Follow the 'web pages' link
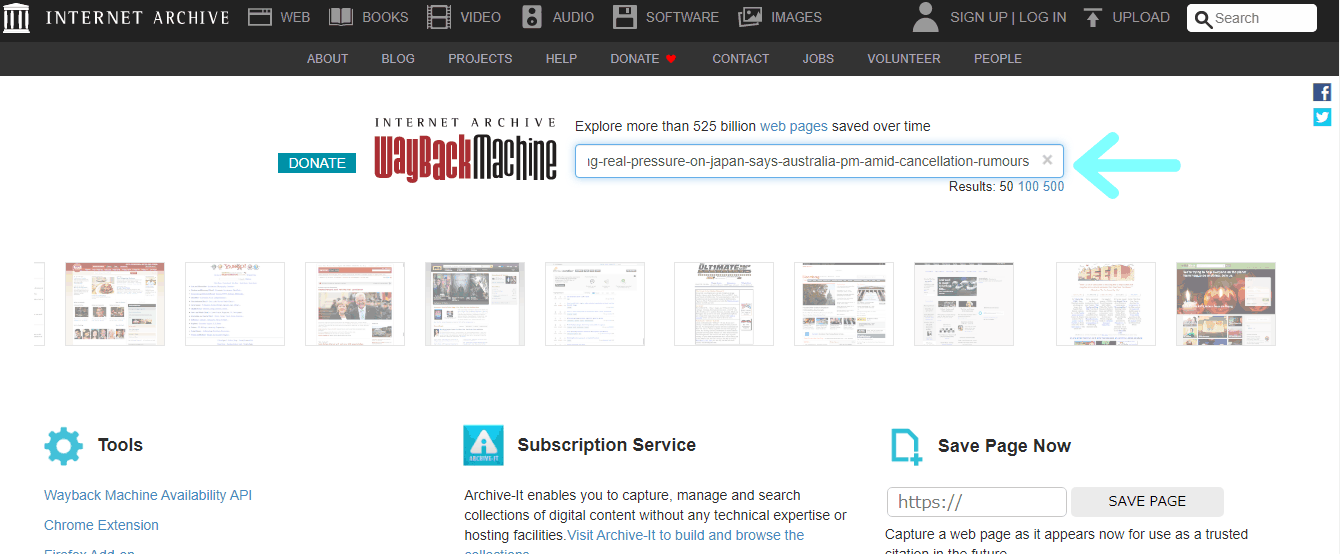This screenshot has height=554, width=1340. pos(794,126)
